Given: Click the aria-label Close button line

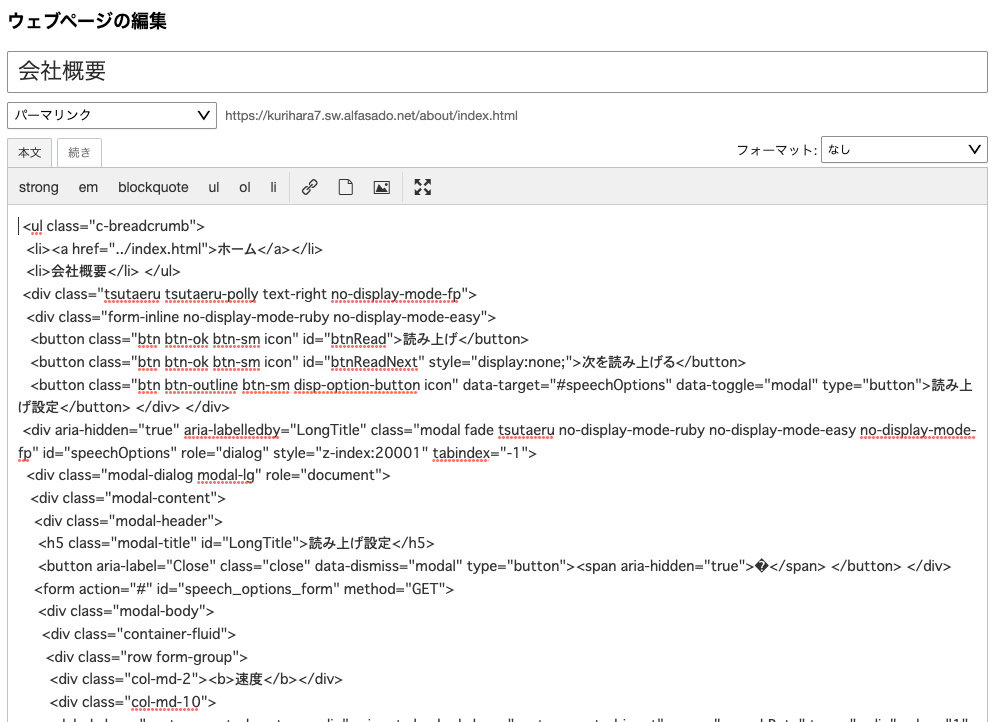Looking at the screenshot, I should [495, 566].
